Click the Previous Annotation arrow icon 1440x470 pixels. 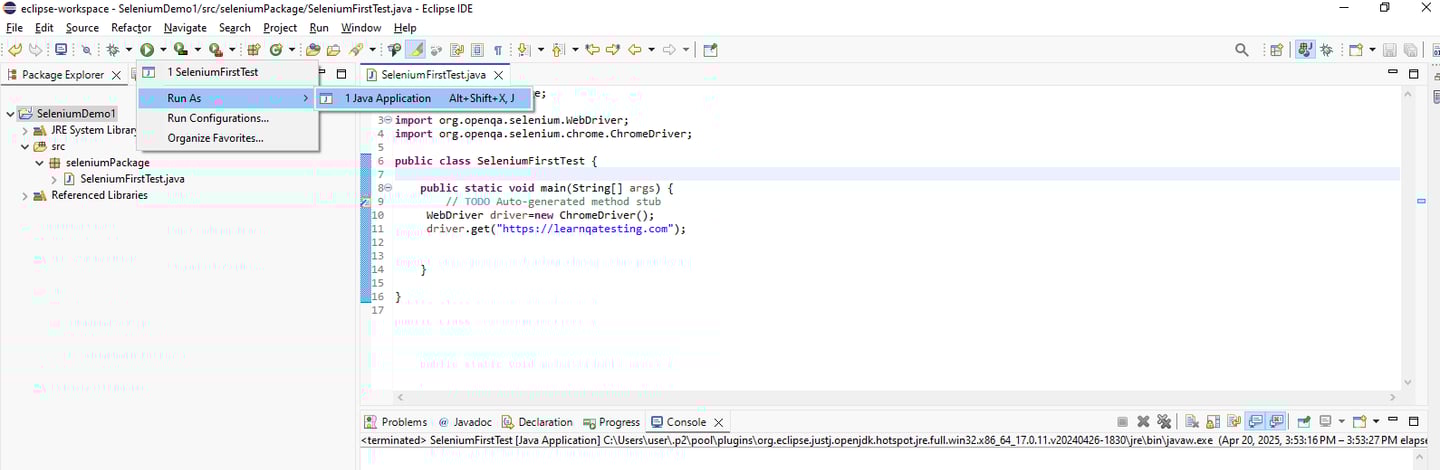click(557, 50)
